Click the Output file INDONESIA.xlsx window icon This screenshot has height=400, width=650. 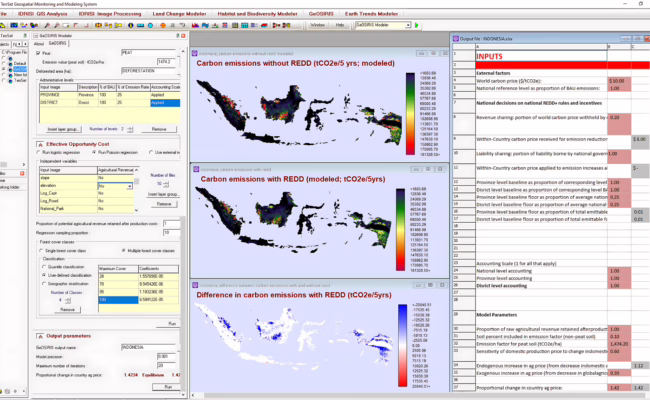coord(456,39)
